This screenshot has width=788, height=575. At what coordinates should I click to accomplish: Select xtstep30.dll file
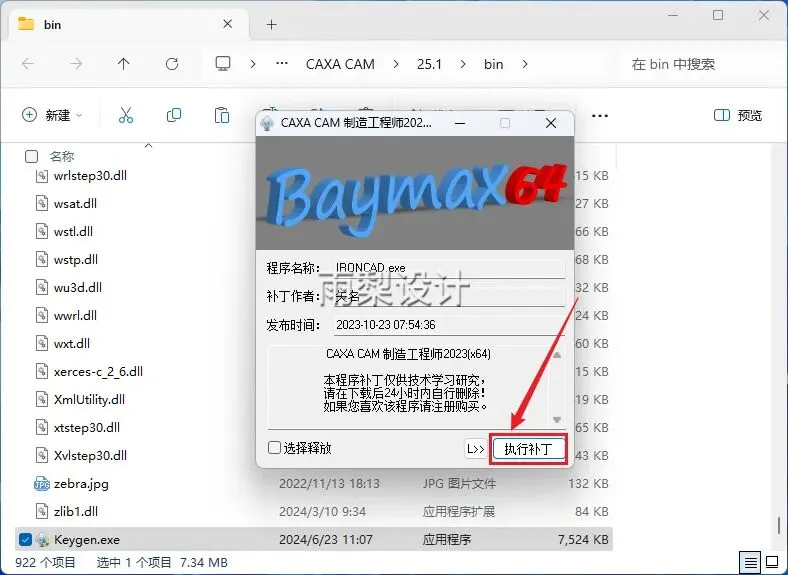coord(86,428)
